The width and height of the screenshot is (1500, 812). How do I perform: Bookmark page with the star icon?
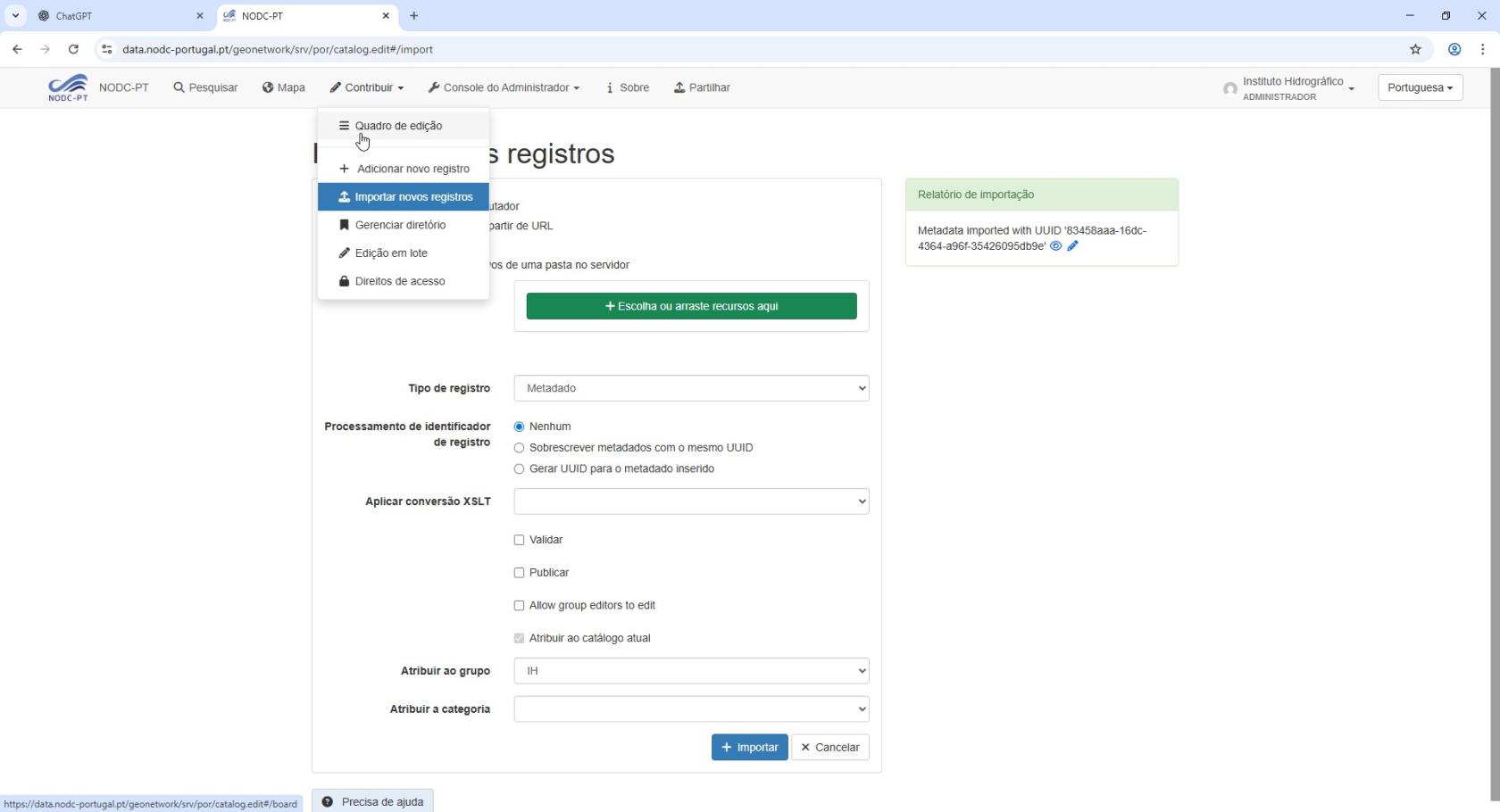click(x=1415, y=50)
